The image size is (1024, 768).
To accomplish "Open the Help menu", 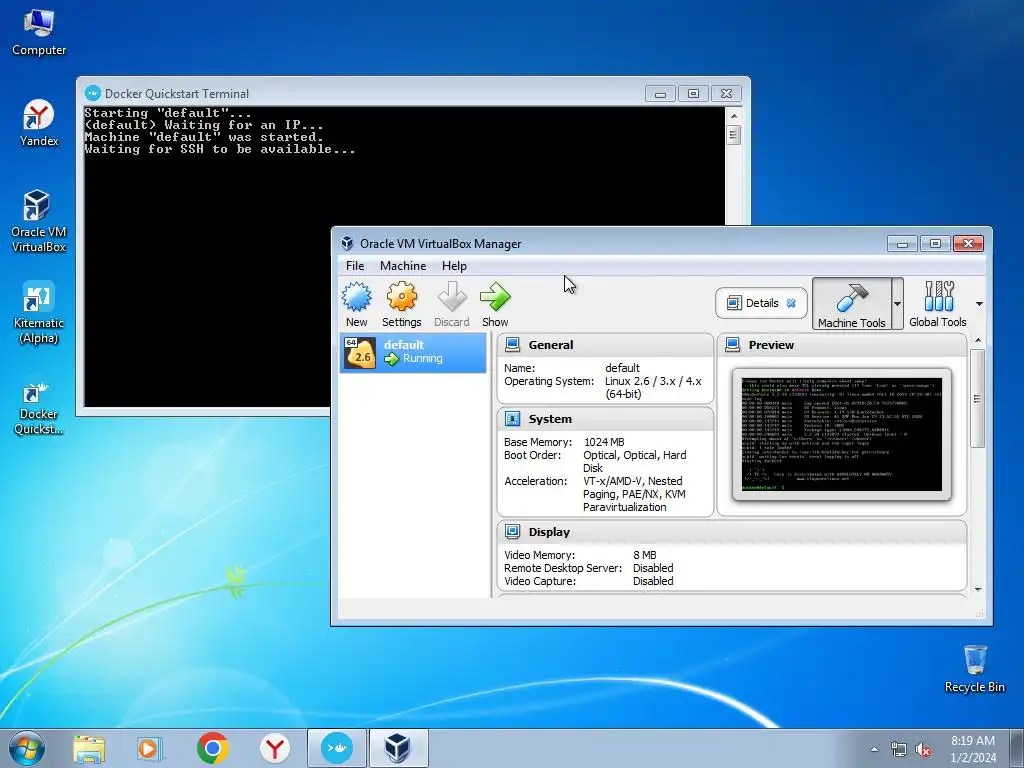I will (x=454, y=266).
